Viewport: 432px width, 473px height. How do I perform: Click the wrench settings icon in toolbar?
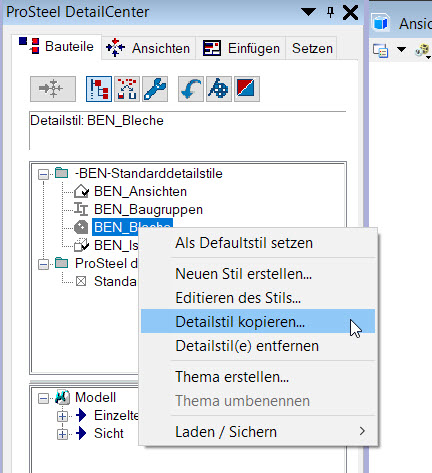(155, 89)
